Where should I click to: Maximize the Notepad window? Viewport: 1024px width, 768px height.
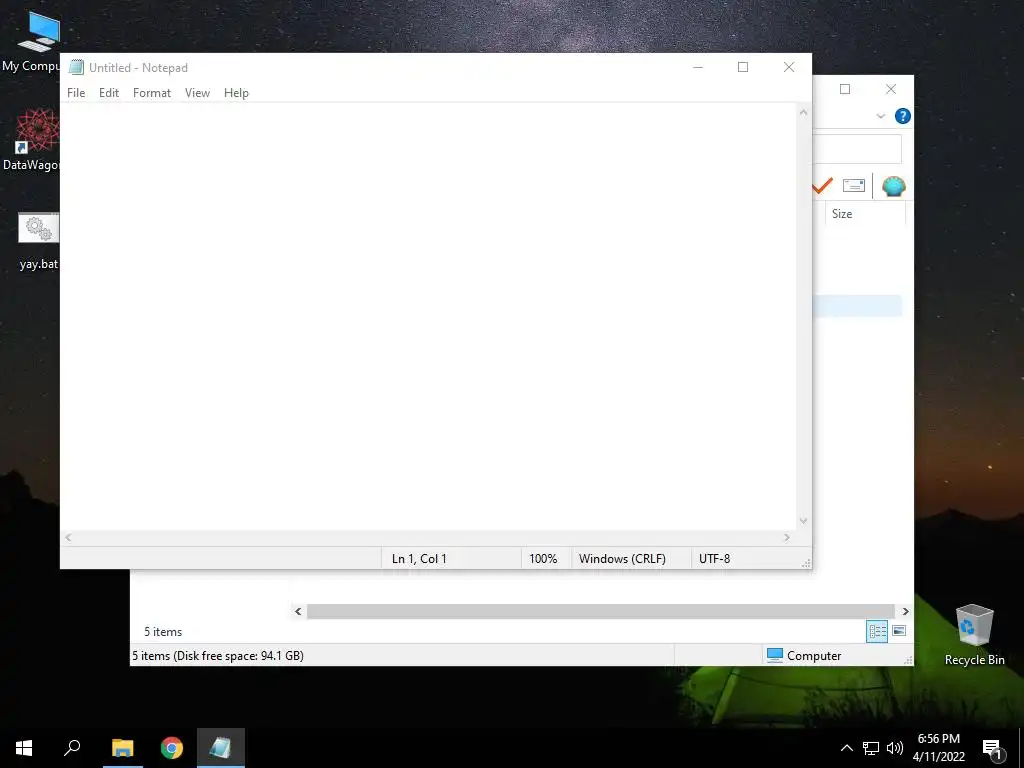(743, 67)
